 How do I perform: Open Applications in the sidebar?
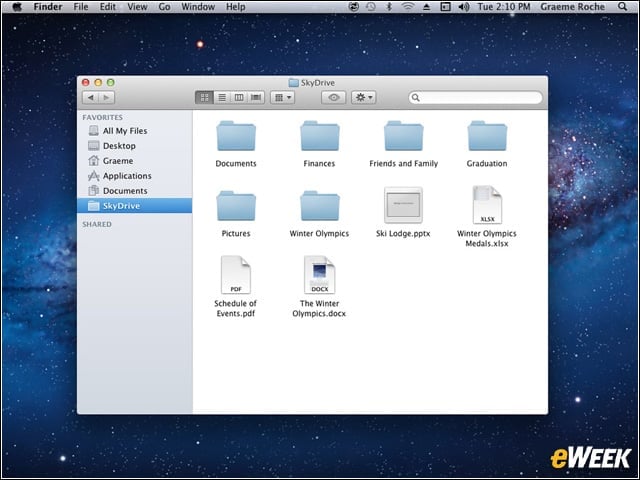135,176
